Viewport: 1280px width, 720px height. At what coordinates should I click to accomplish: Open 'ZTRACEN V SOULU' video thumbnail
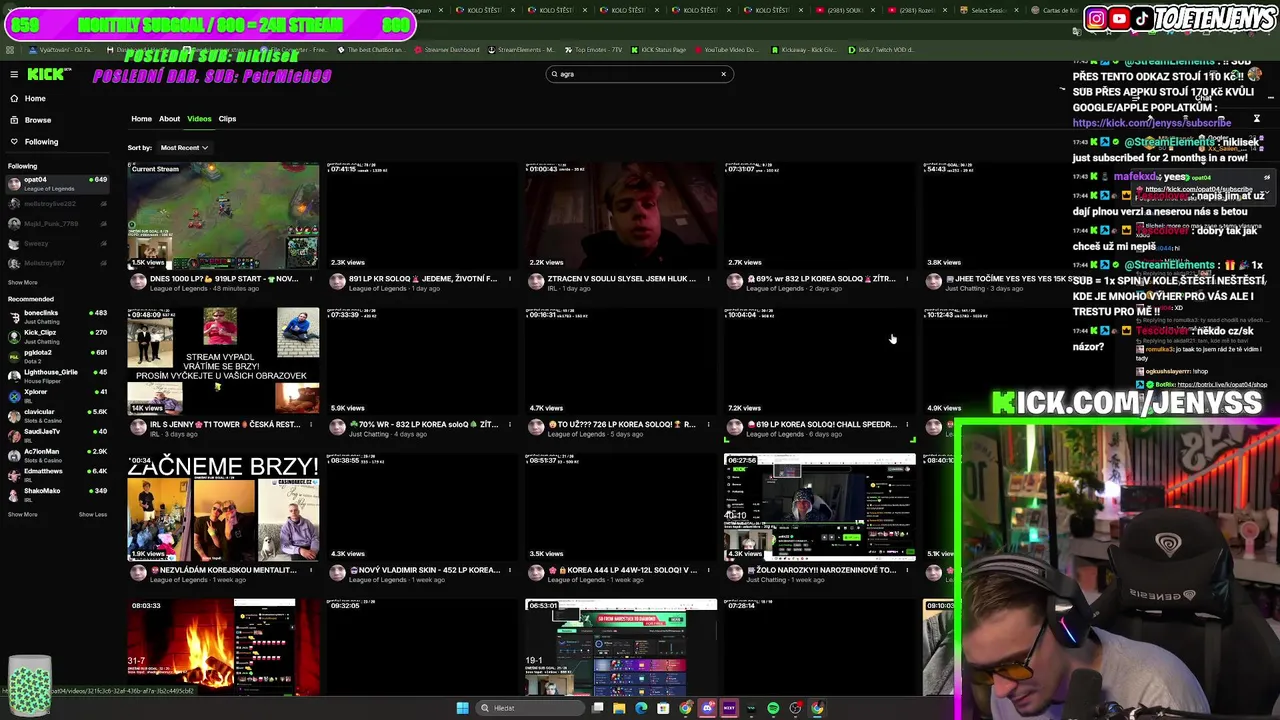[x=621, y=216]
